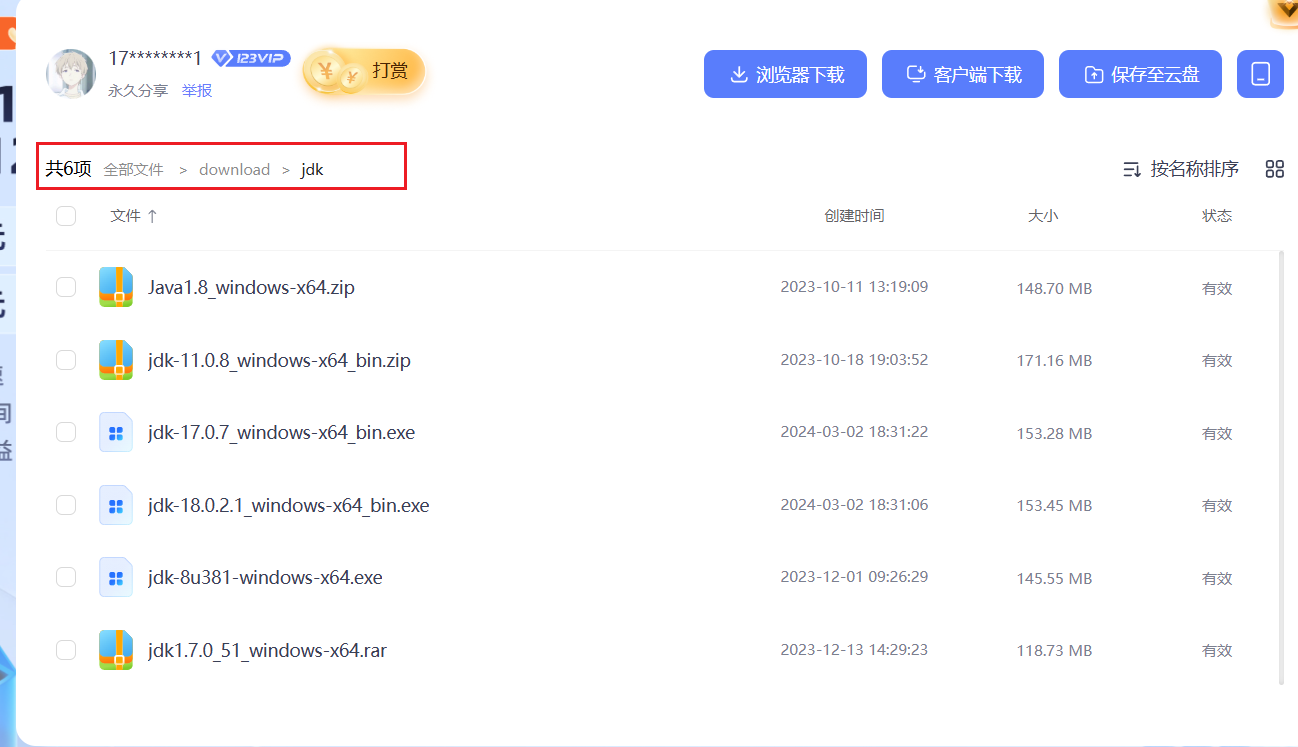Check the box for jdk-11.0.8_windows-x64_bin.zip
Screen dimensions: 1298x747
[x=66, y=360]
